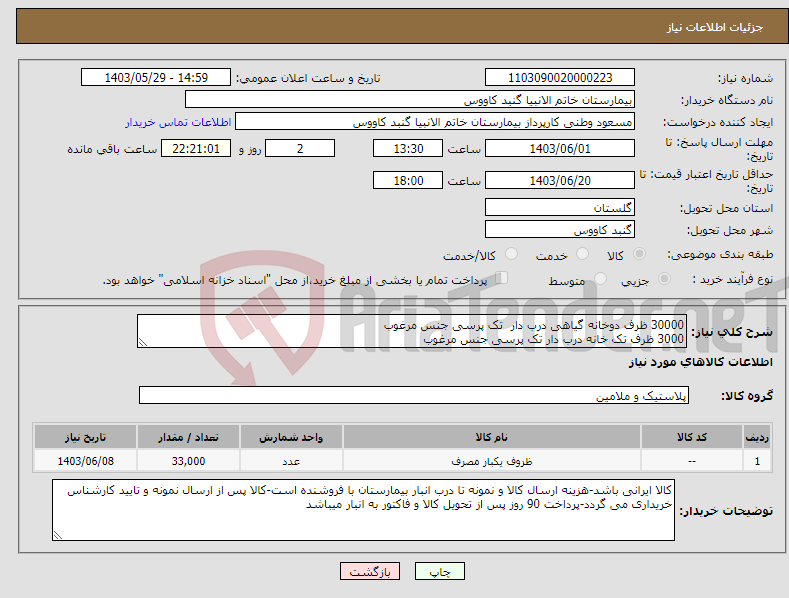Click the cell ظروف یکبار مصرف
789x598 pixels.
[x=492, y=461]
